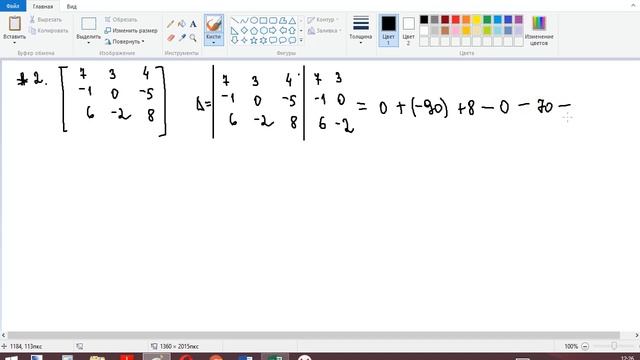640x360 pixels.
Task: Click the Вставить clipboard icon
Action: [15, 24]
